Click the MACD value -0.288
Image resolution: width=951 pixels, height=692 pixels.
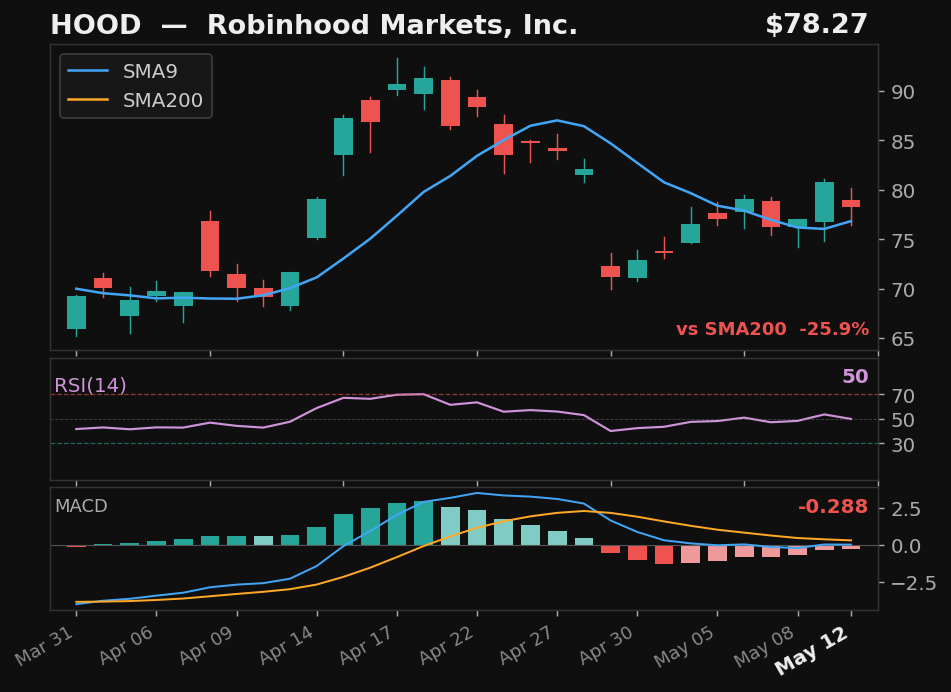(x=833, y=506)
